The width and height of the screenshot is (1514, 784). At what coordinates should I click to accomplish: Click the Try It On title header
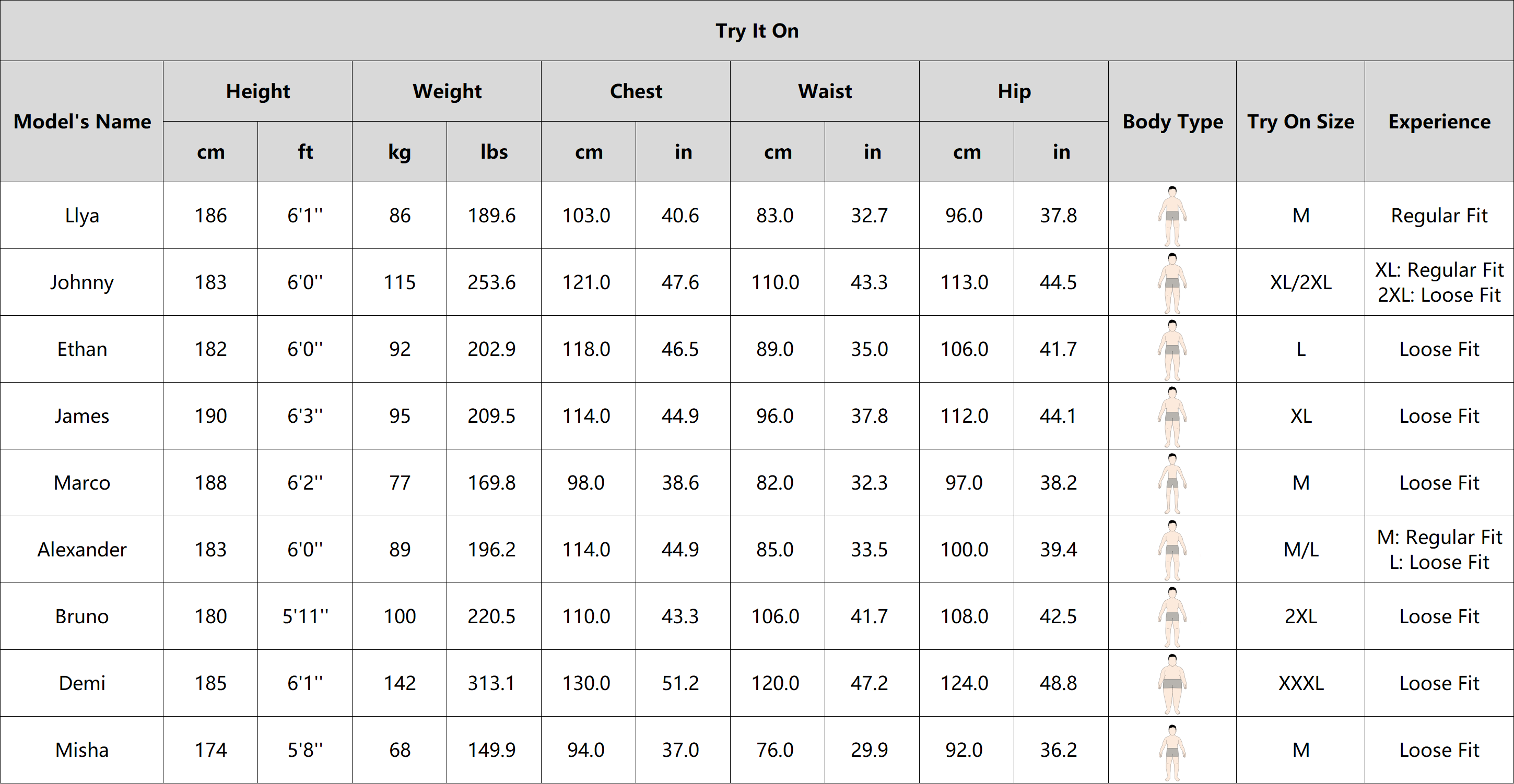[x=757, y=31]
